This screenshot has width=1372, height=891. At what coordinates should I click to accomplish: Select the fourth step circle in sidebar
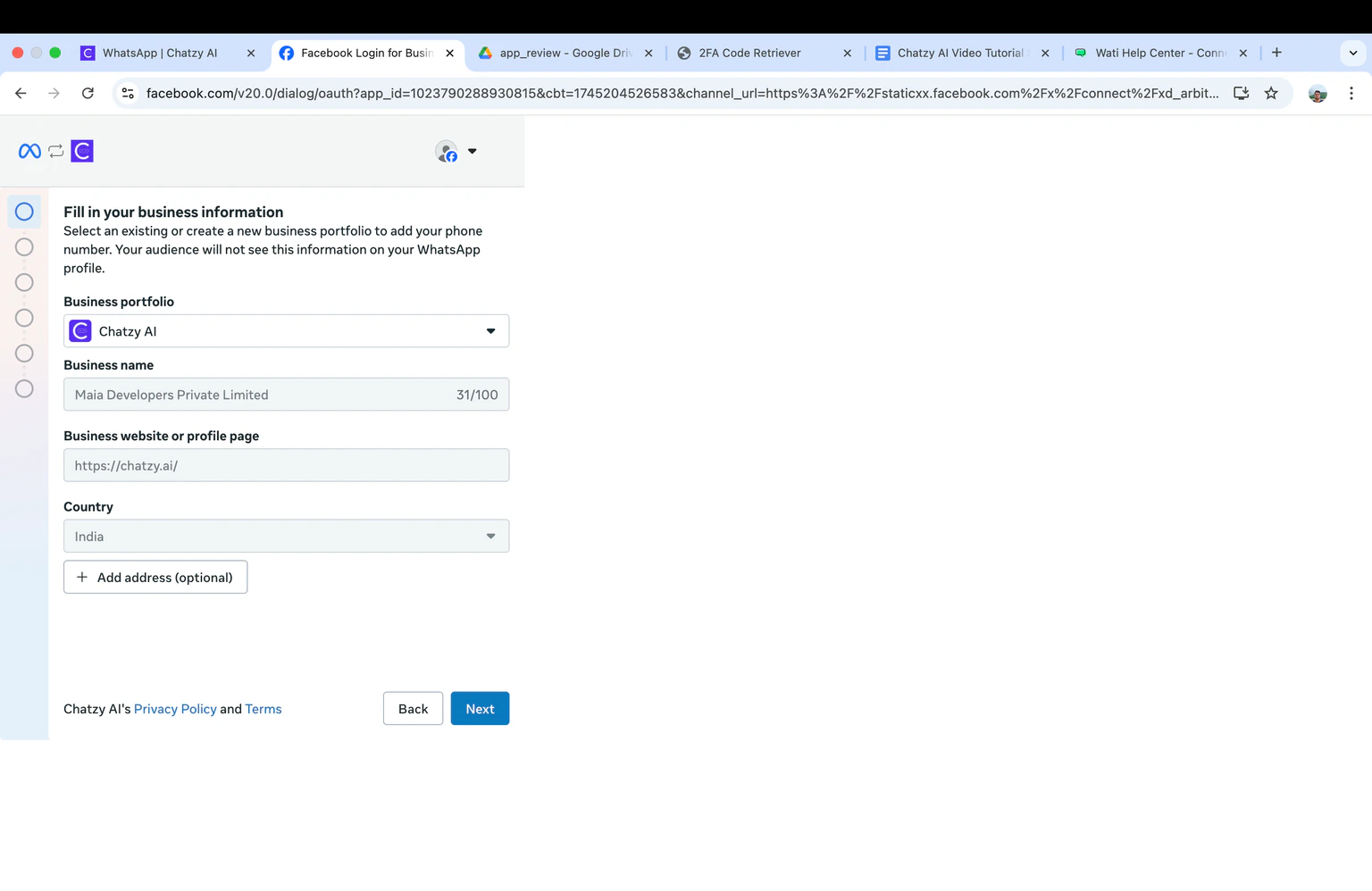[x=24, y=318]
